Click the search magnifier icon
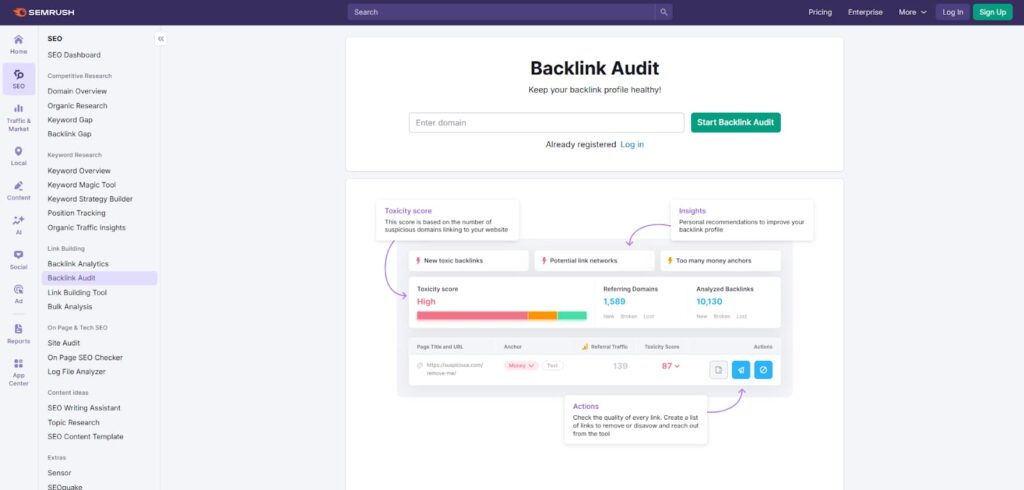Image resolution: width=1024 pixels, height=490 pixels. [664, 12]
